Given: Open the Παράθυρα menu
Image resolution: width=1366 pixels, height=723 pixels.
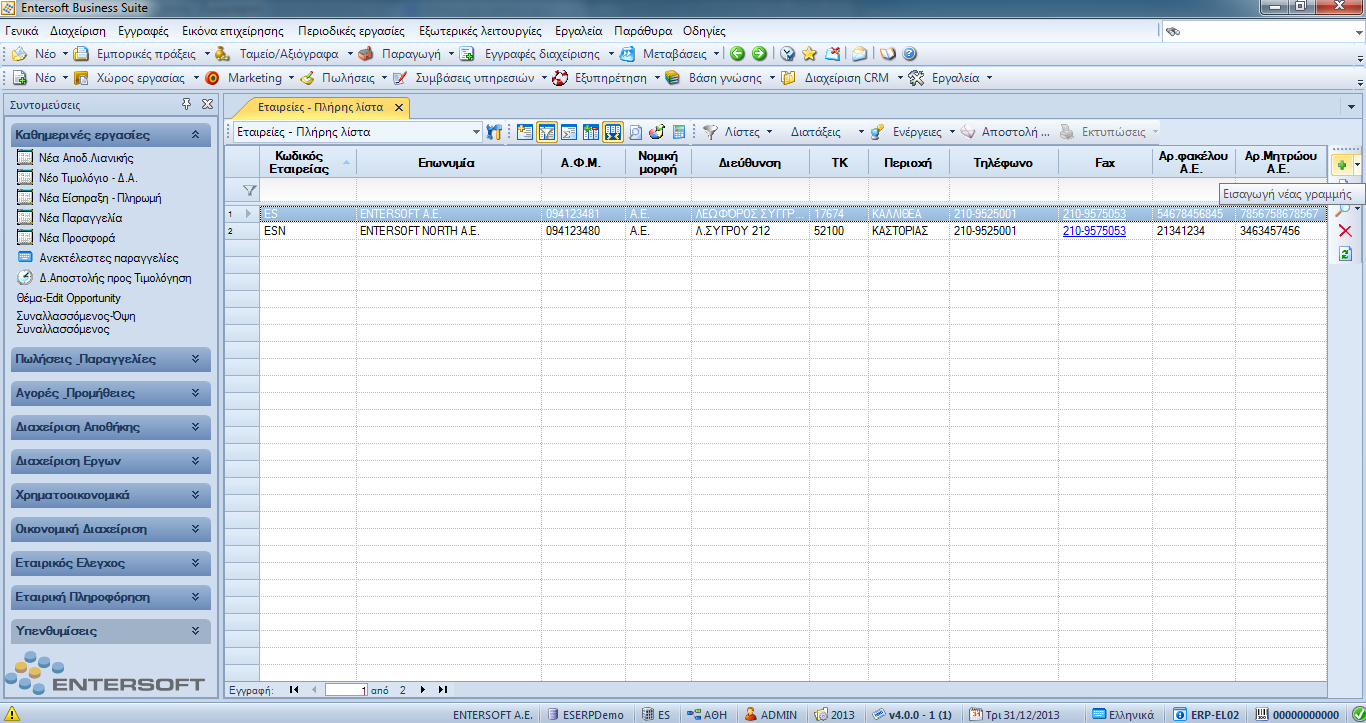Looking at the screenshot, I should [x=643, y=31].
